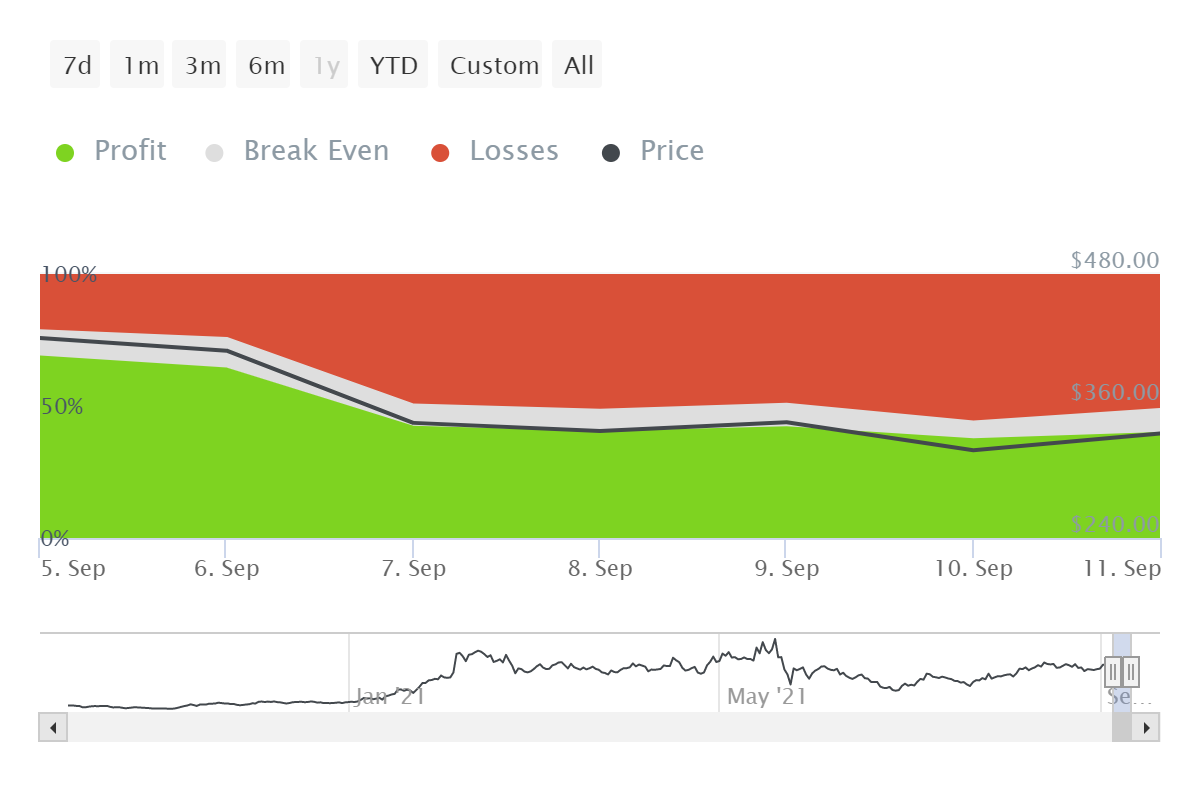Click the right scroll arrow of the navigator
The height and width of the screenshot is (800, 1200).
coord(1146,727)
